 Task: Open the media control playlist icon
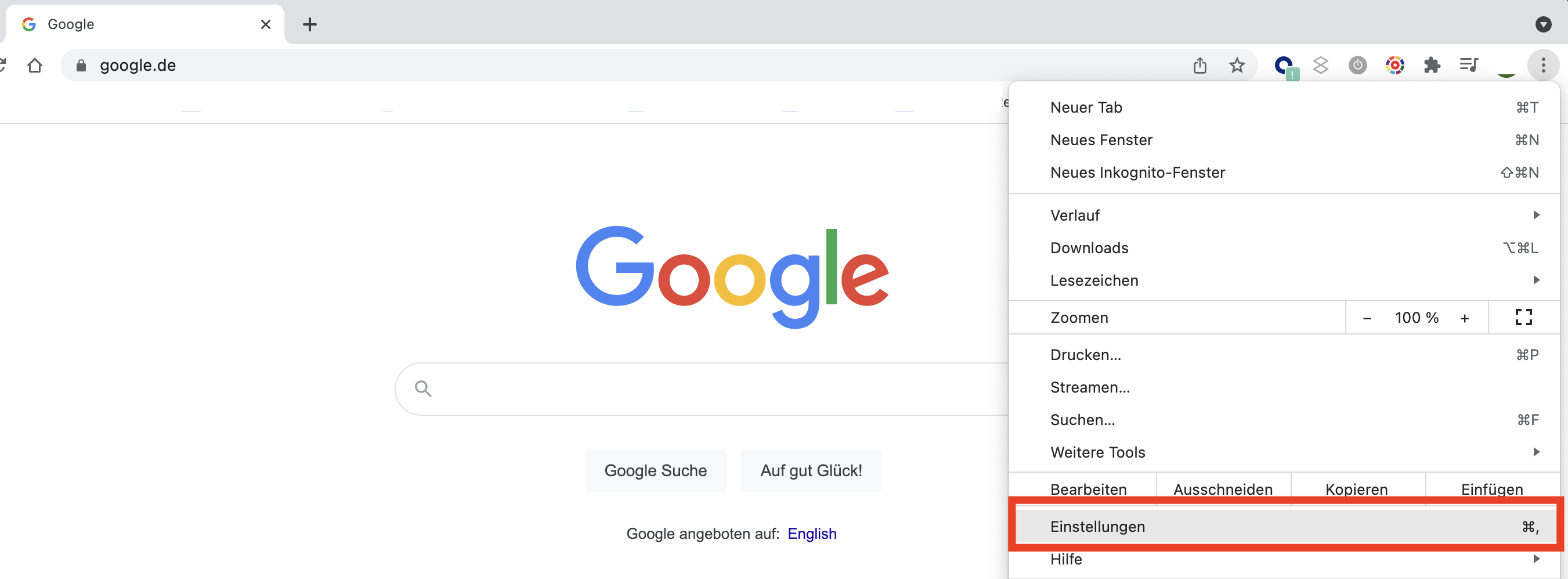(1469, 64)
